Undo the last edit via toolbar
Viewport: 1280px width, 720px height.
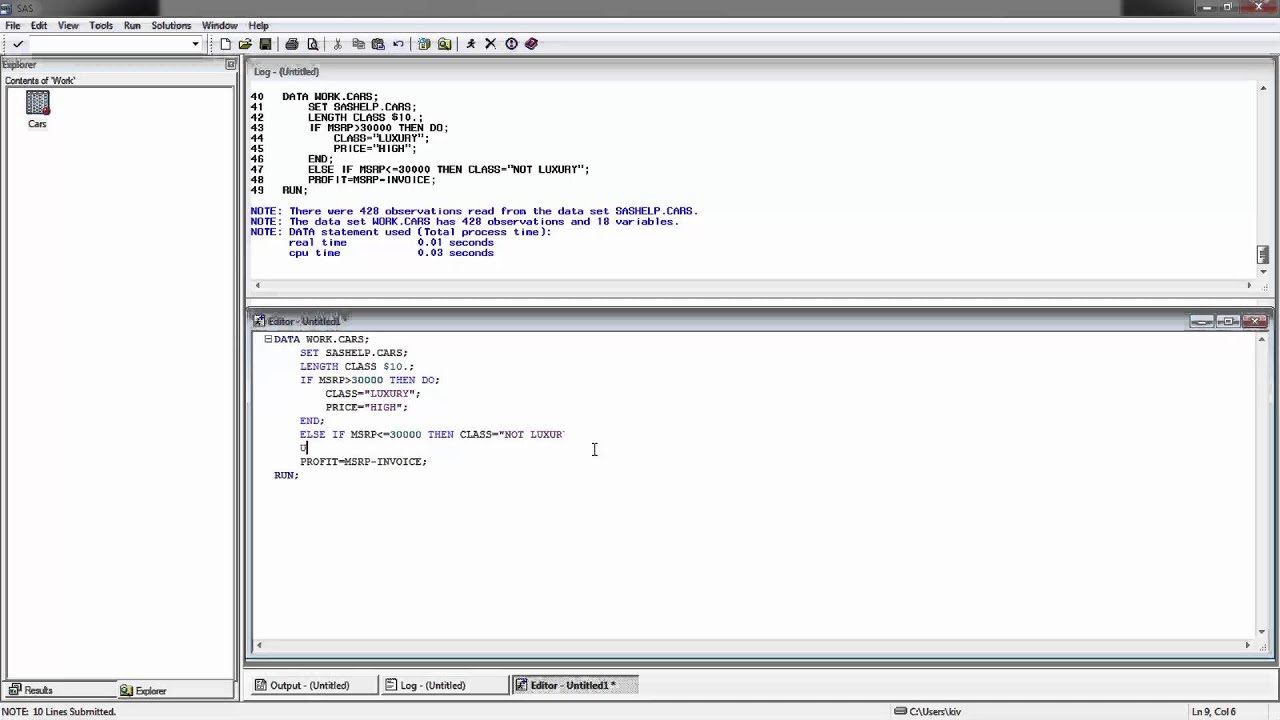[398, 44]
